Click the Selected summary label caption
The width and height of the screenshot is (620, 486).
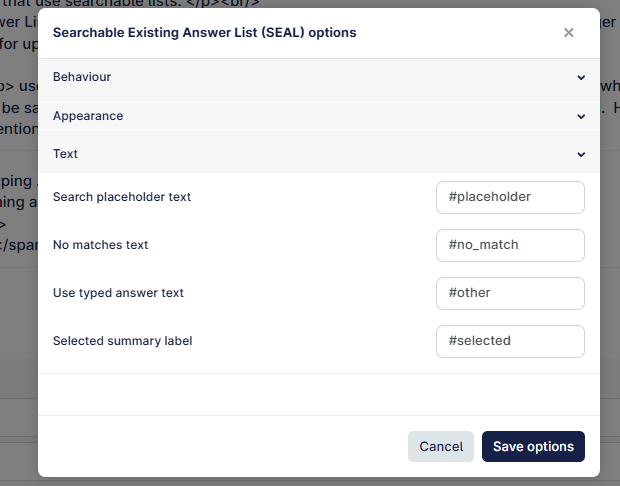click(x=123, y=341)
